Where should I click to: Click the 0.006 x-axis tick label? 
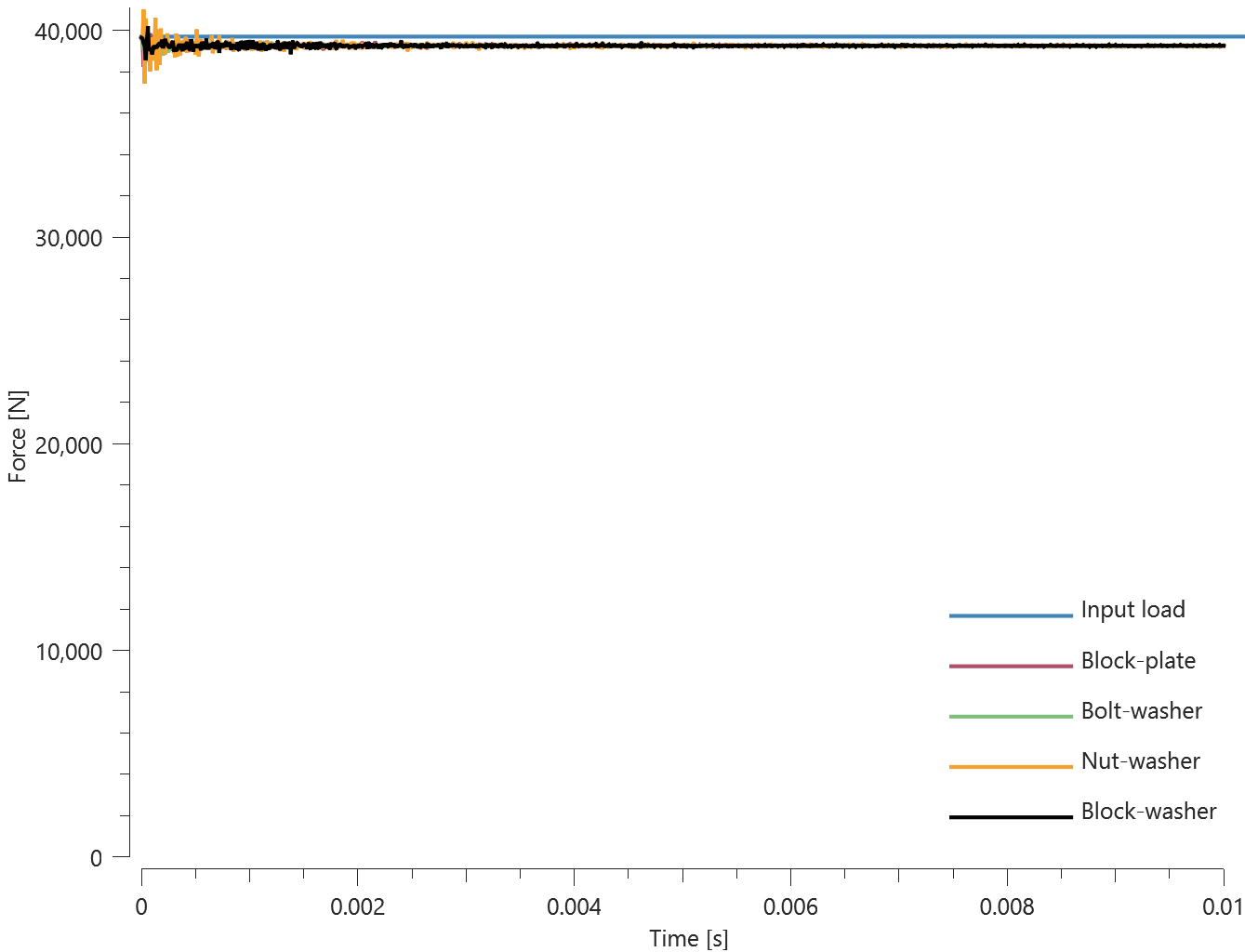point(790,906)
